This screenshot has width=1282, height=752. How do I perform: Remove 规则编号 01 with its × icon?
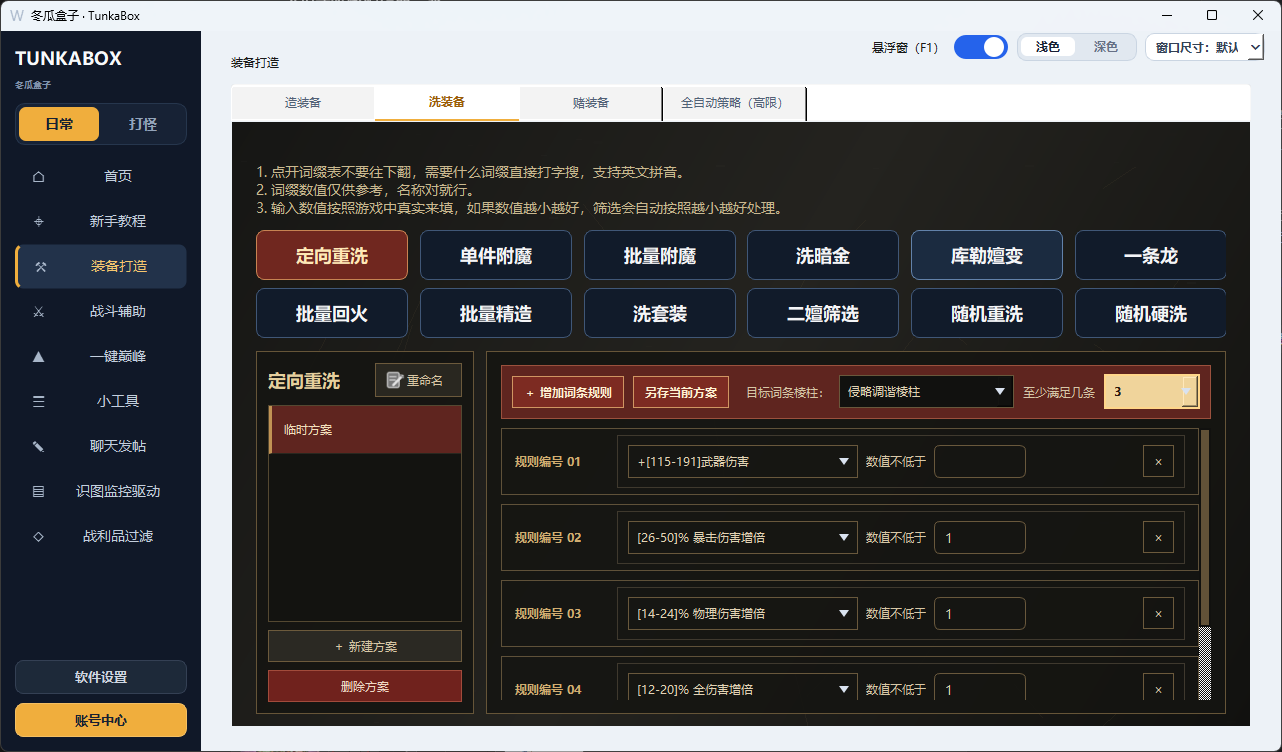tap(1158, 462)
